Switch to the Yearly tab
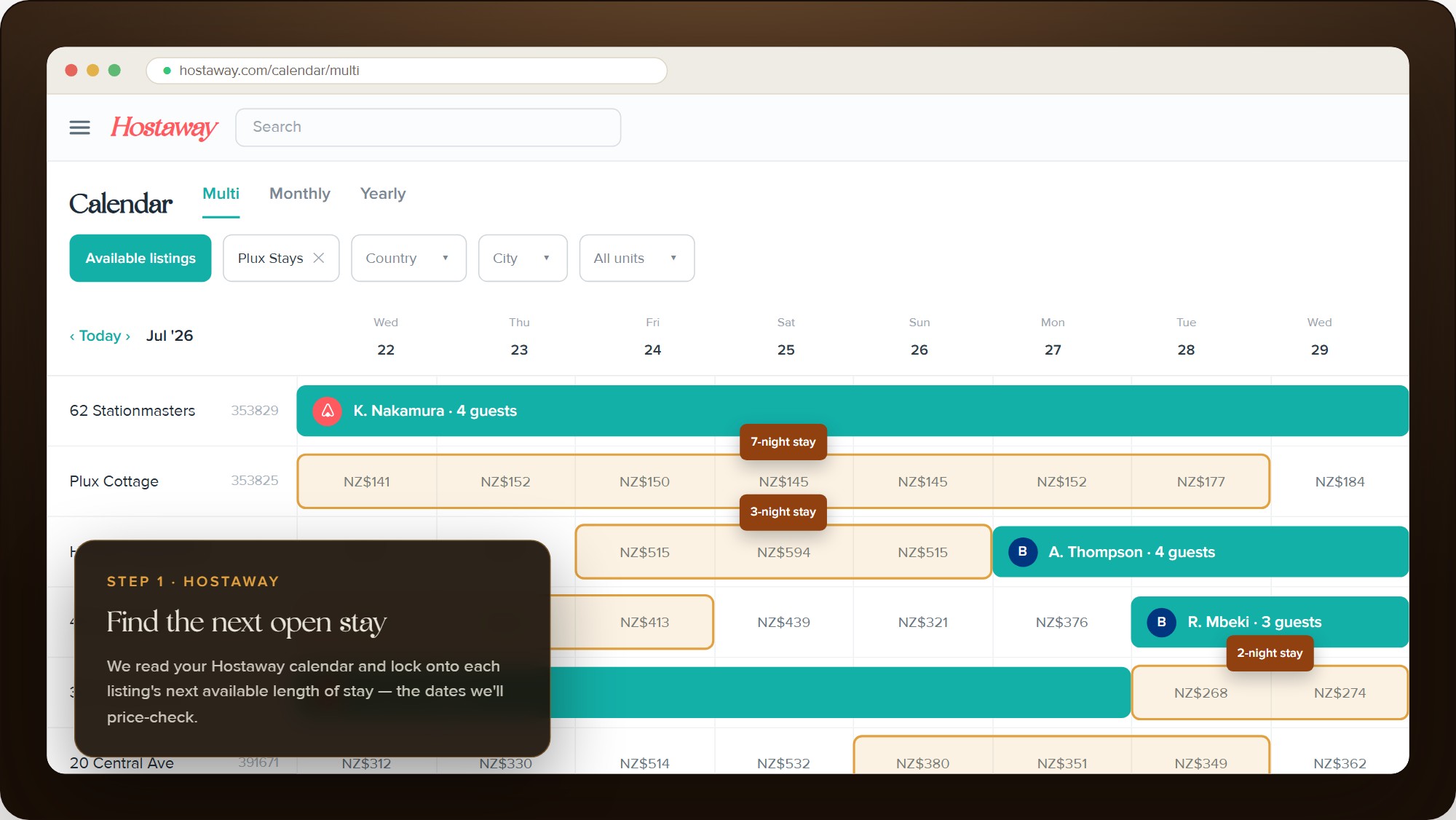The image size is (1456, 820). [383, 194]
